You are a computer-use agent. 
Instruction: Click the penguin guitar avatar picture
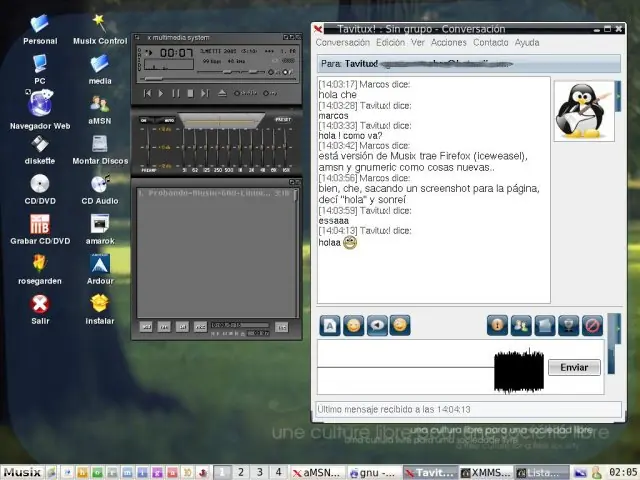(x=584, y=111)
